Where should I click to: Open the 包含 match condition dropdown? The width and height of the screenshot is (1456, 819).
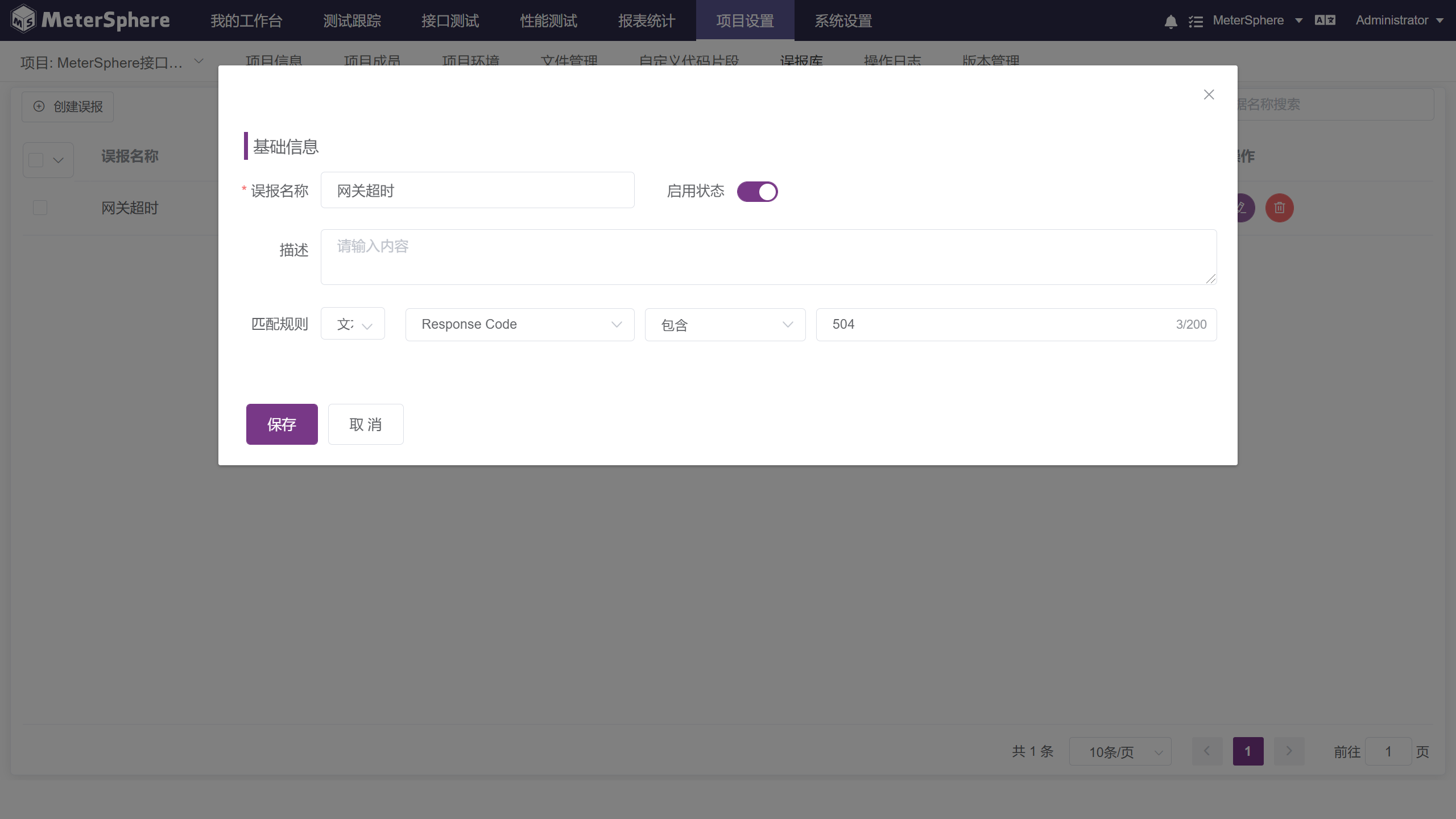coord(725,324)
